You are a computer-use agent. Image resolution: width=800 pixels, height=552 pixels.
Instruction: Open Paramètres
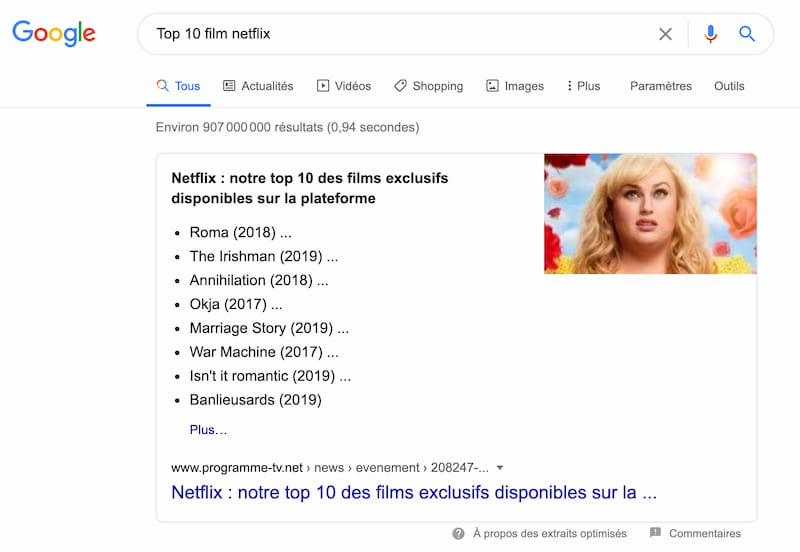point(661,86)
